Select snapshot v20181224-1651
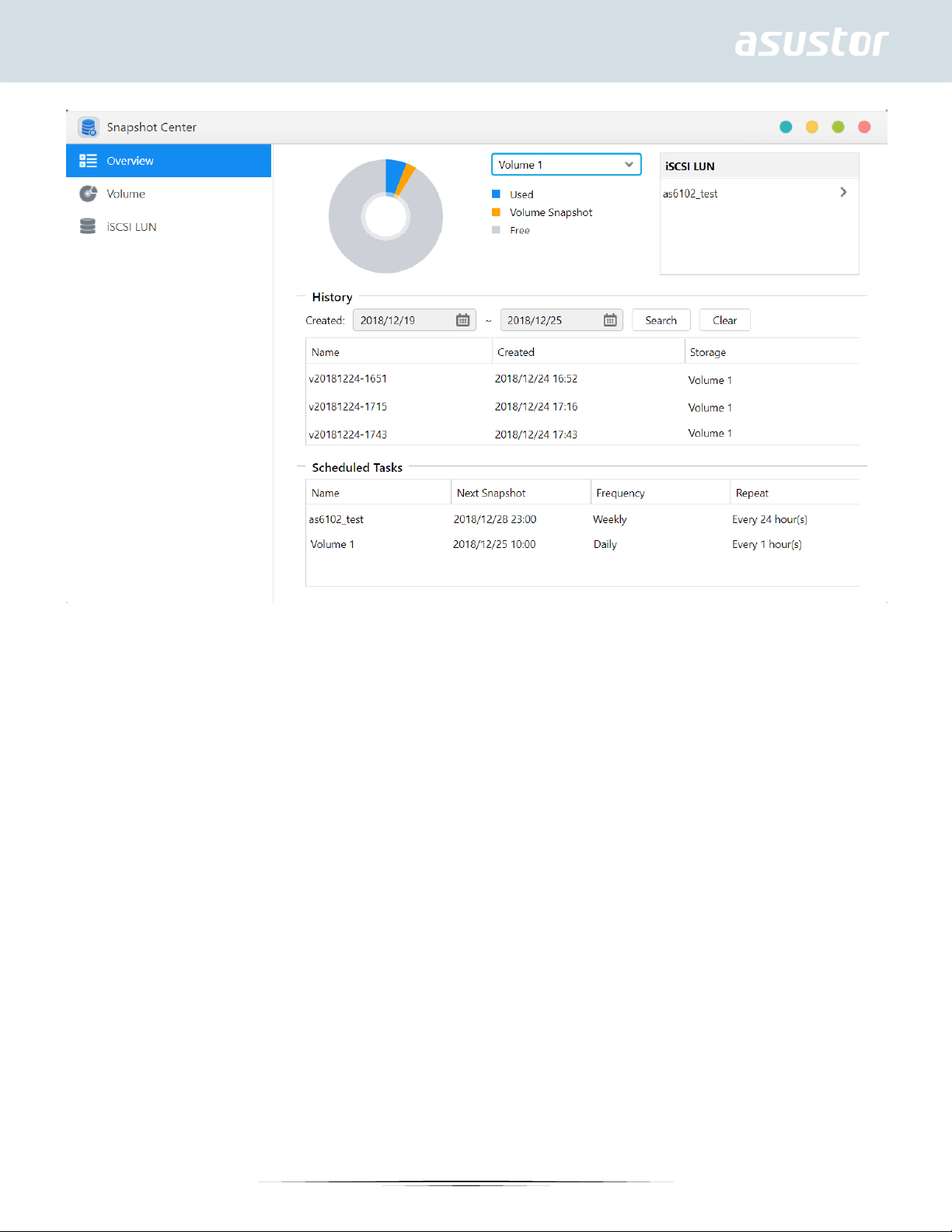 348,379
